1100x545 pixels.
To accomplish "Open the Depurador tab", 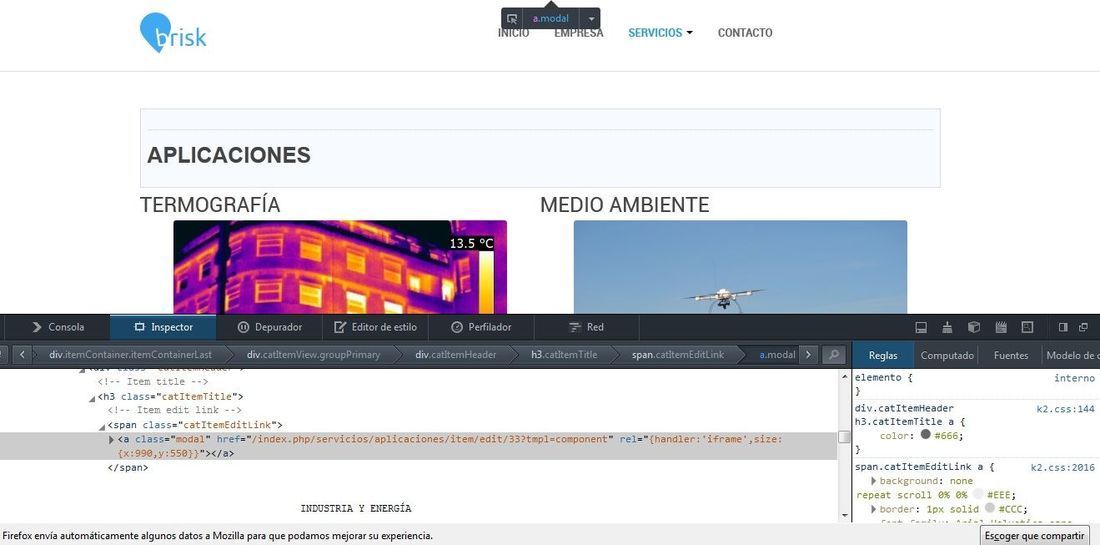I will pos(269,327).
